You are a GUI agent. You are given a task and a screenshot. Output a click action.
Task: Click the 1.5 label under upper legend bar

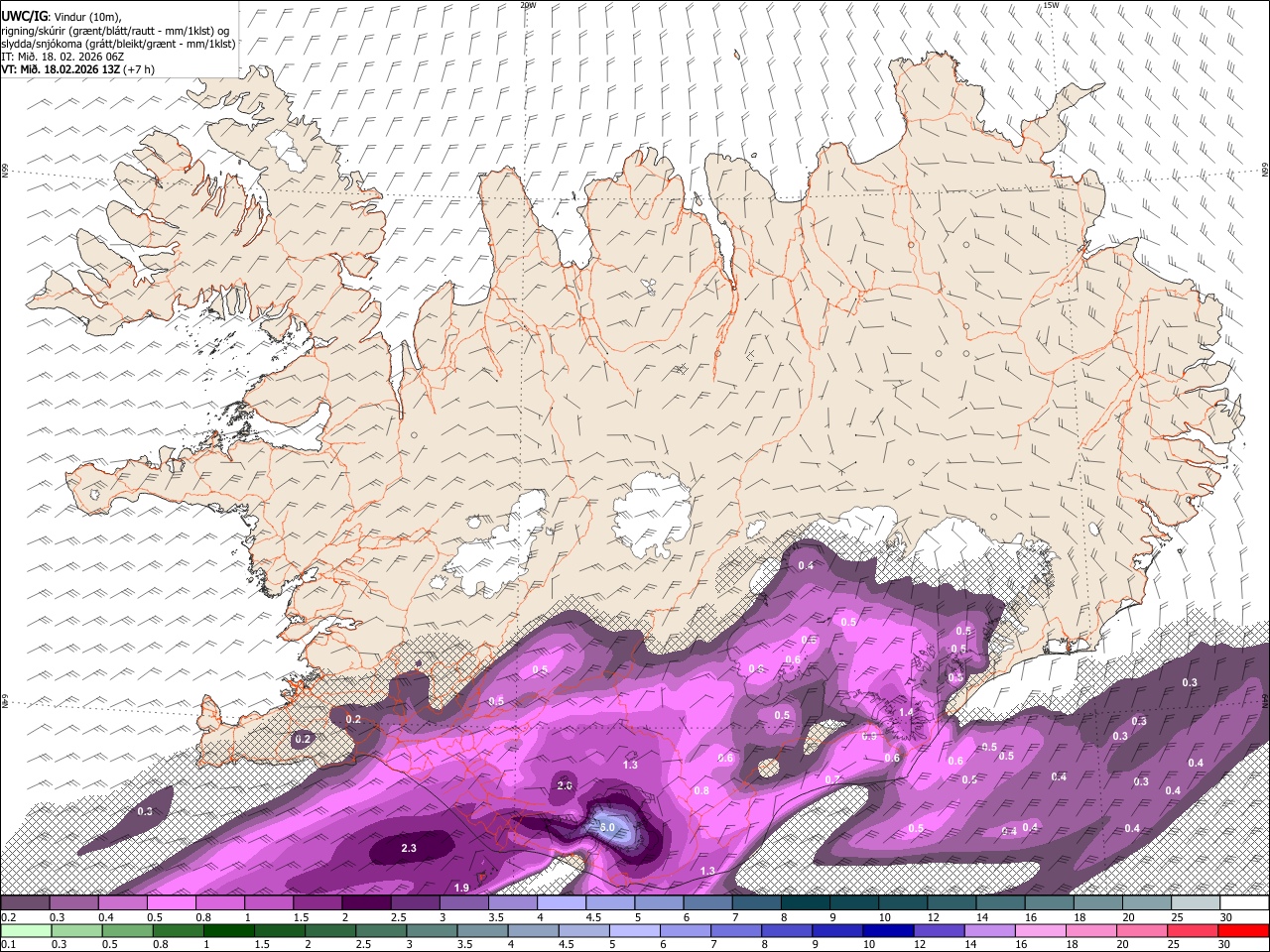pos(300,917)
